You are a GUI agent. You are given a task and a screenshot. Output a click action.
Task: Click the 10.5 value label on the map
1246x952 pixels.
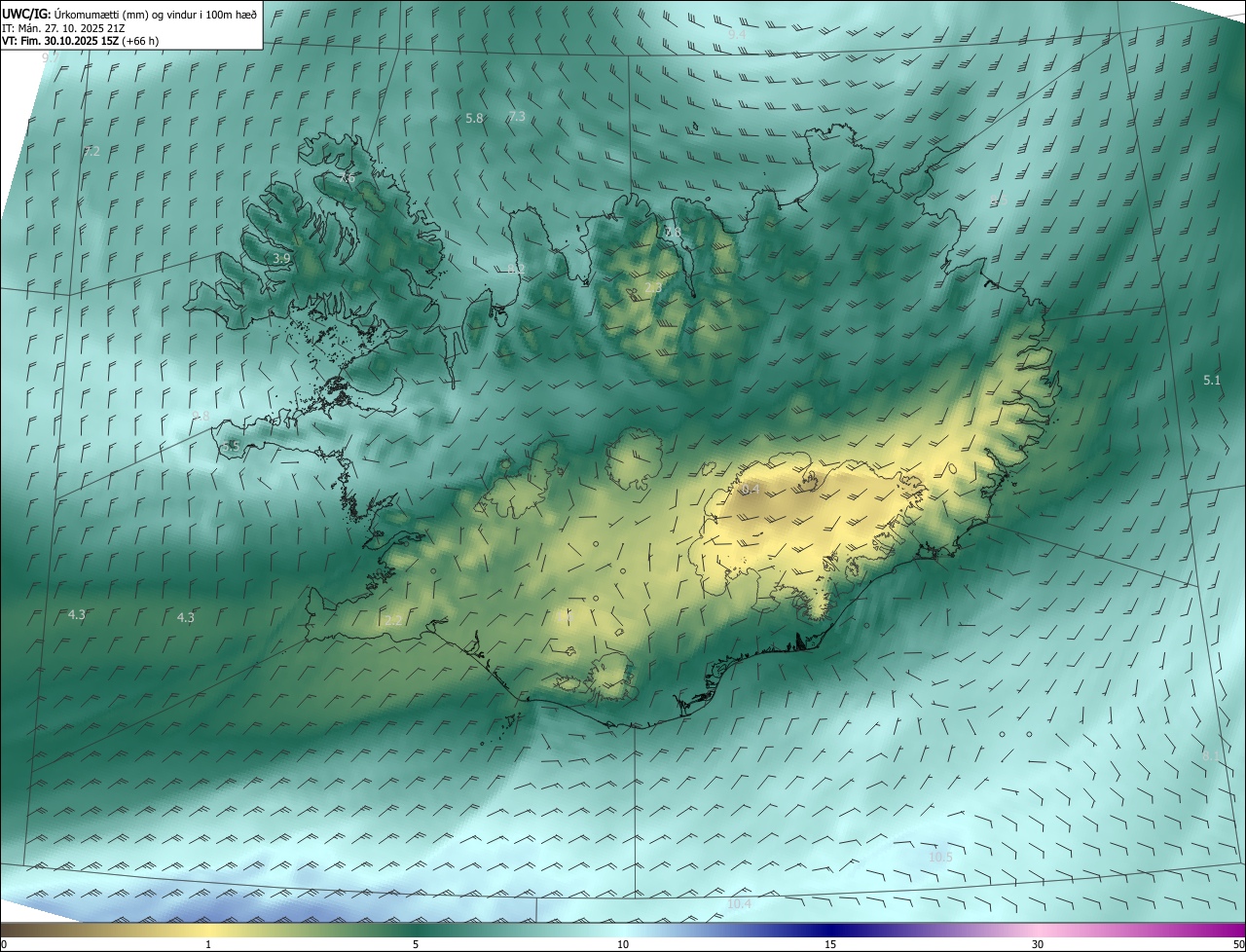(940, 857)
